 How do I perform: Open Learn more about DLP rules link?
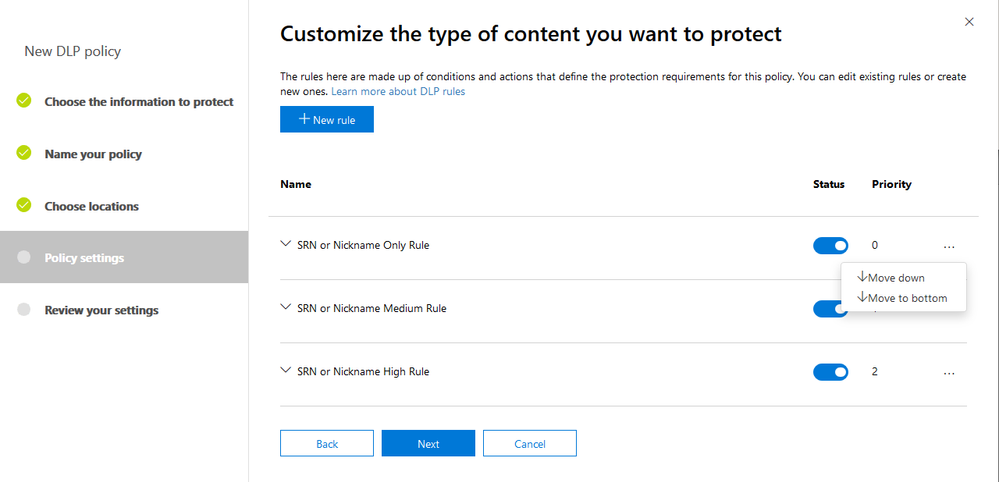click(x=398, y=92)
